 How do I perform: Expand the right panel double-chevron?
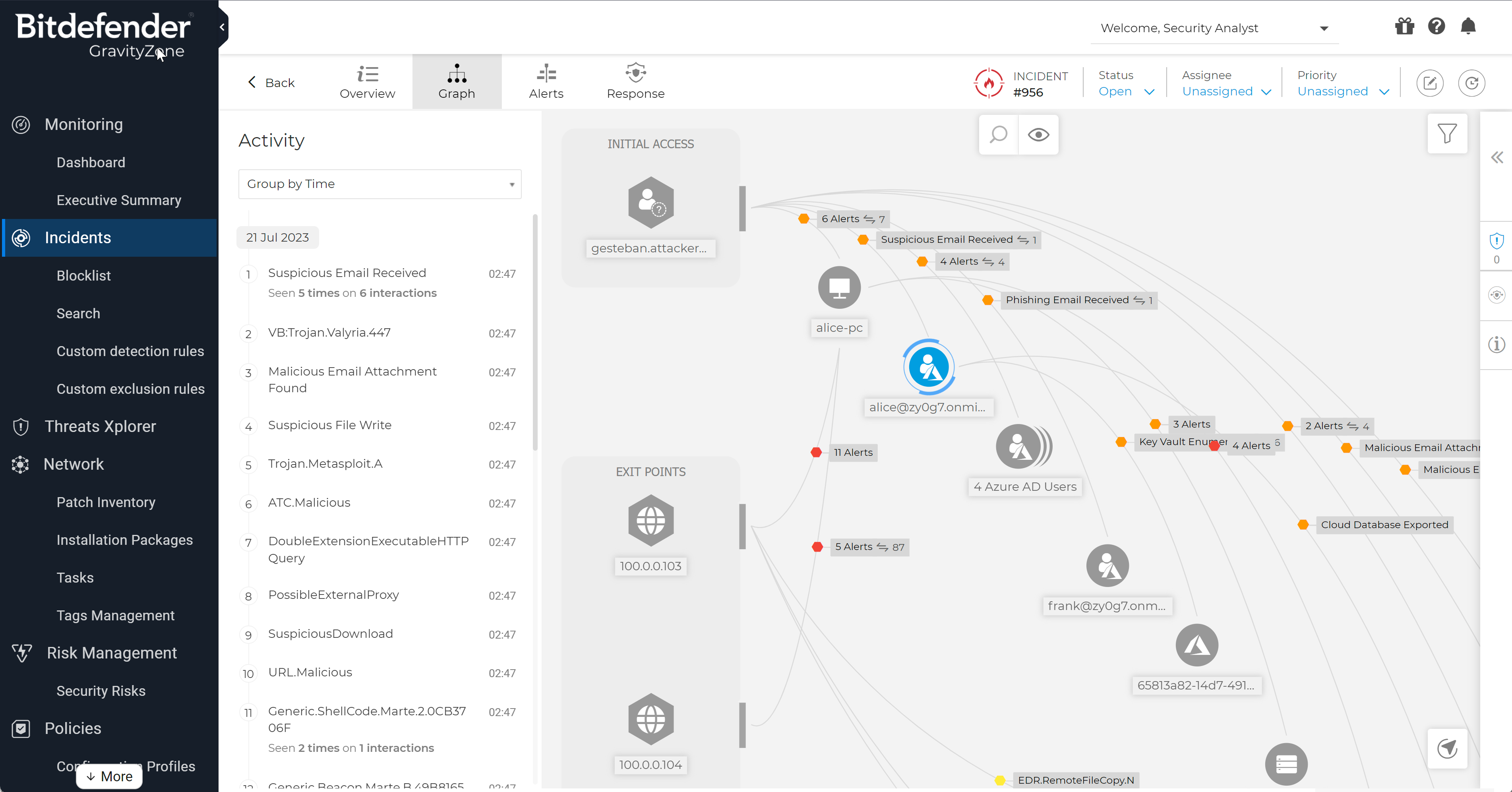point(1497,157)
